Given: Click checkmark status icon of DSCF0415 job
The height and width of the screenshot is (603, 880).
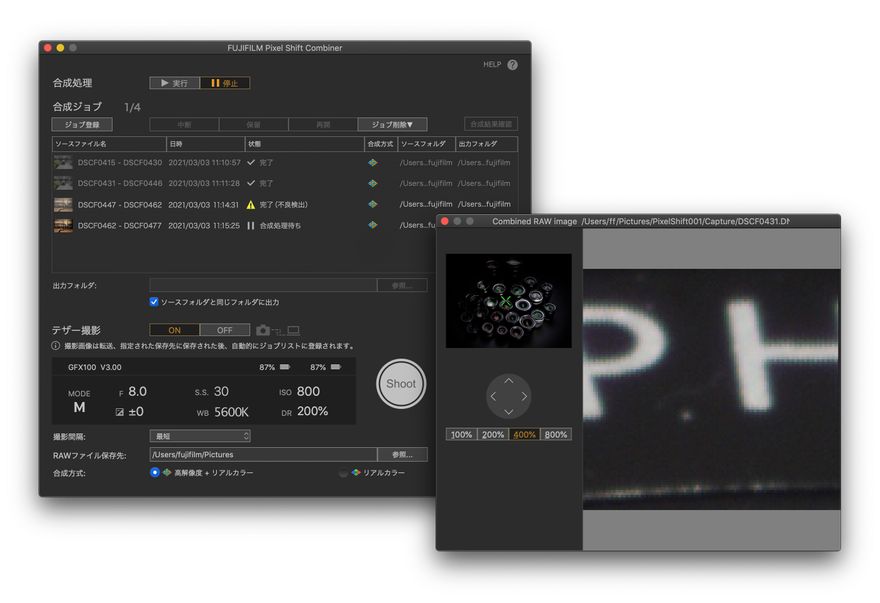Looking at the screenshot, I should click(251, 162).
